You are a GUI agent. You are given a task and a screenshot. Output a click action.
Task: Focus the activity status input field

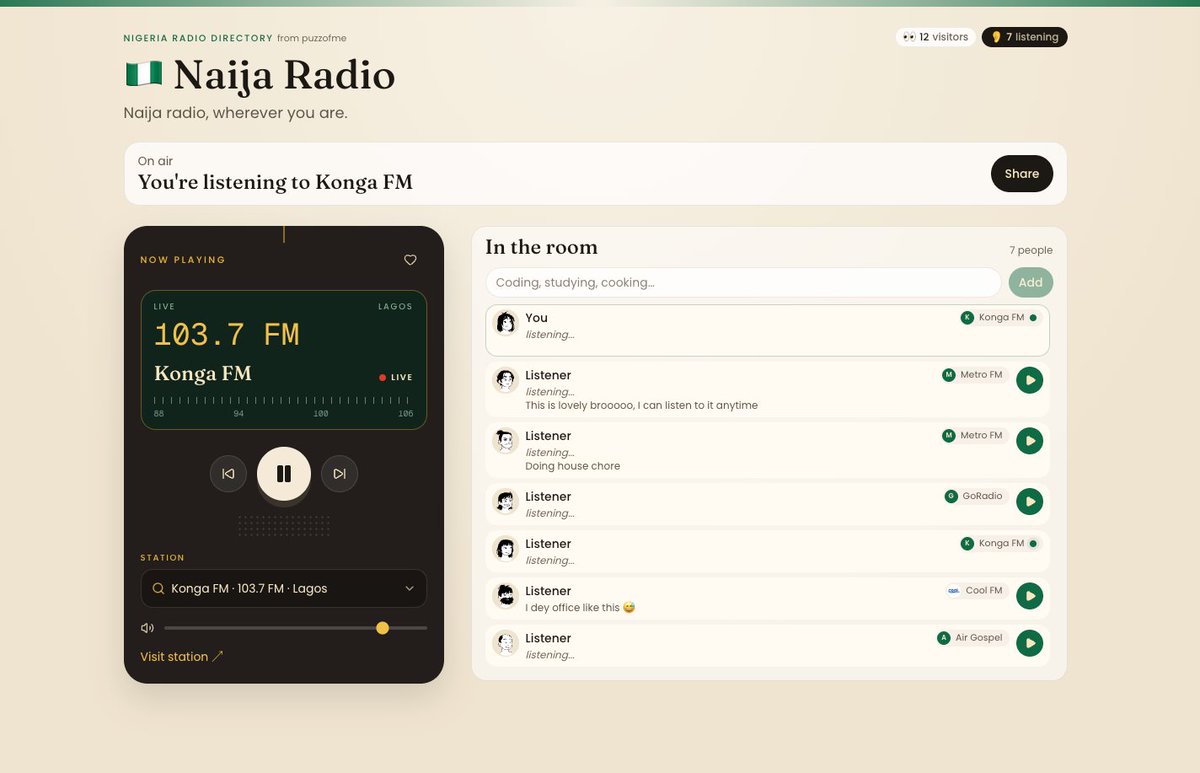(x=743, y=283)
